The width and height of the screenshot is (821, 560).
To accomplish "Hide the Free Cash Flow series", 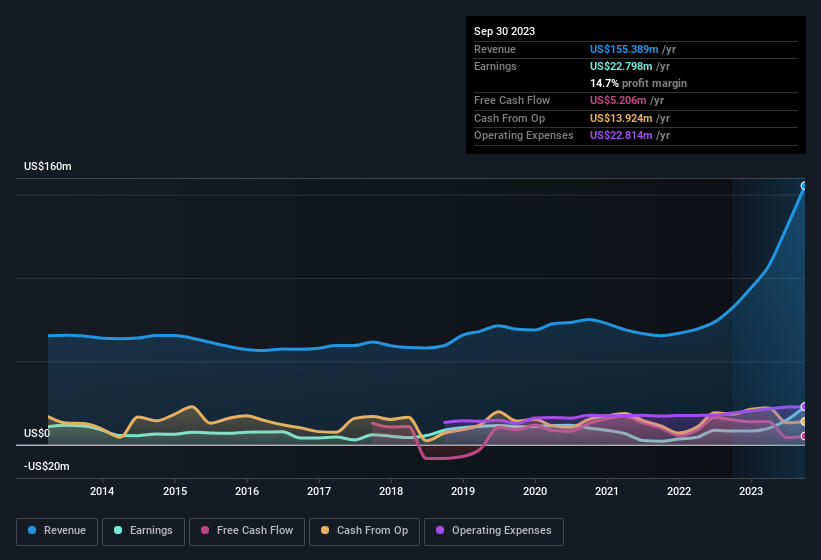I will pos(247,531).
